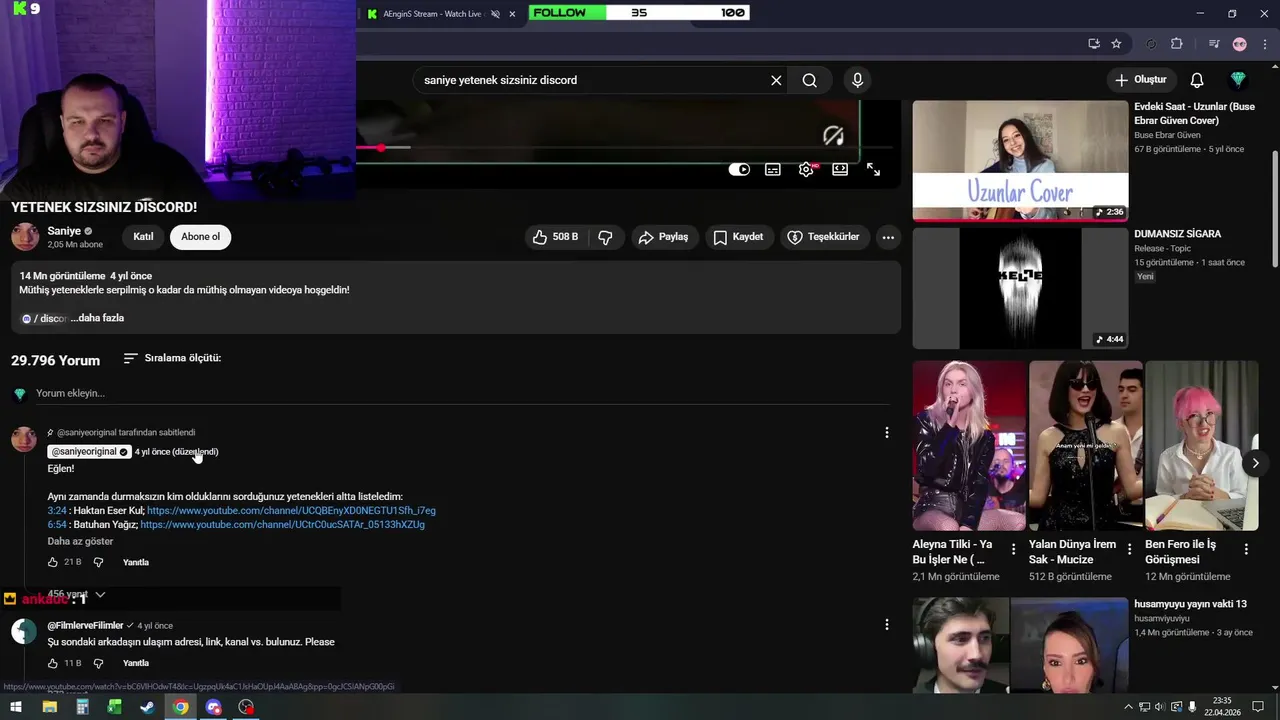Jump to 6:54 timestamp link

(x=57, y=525)
